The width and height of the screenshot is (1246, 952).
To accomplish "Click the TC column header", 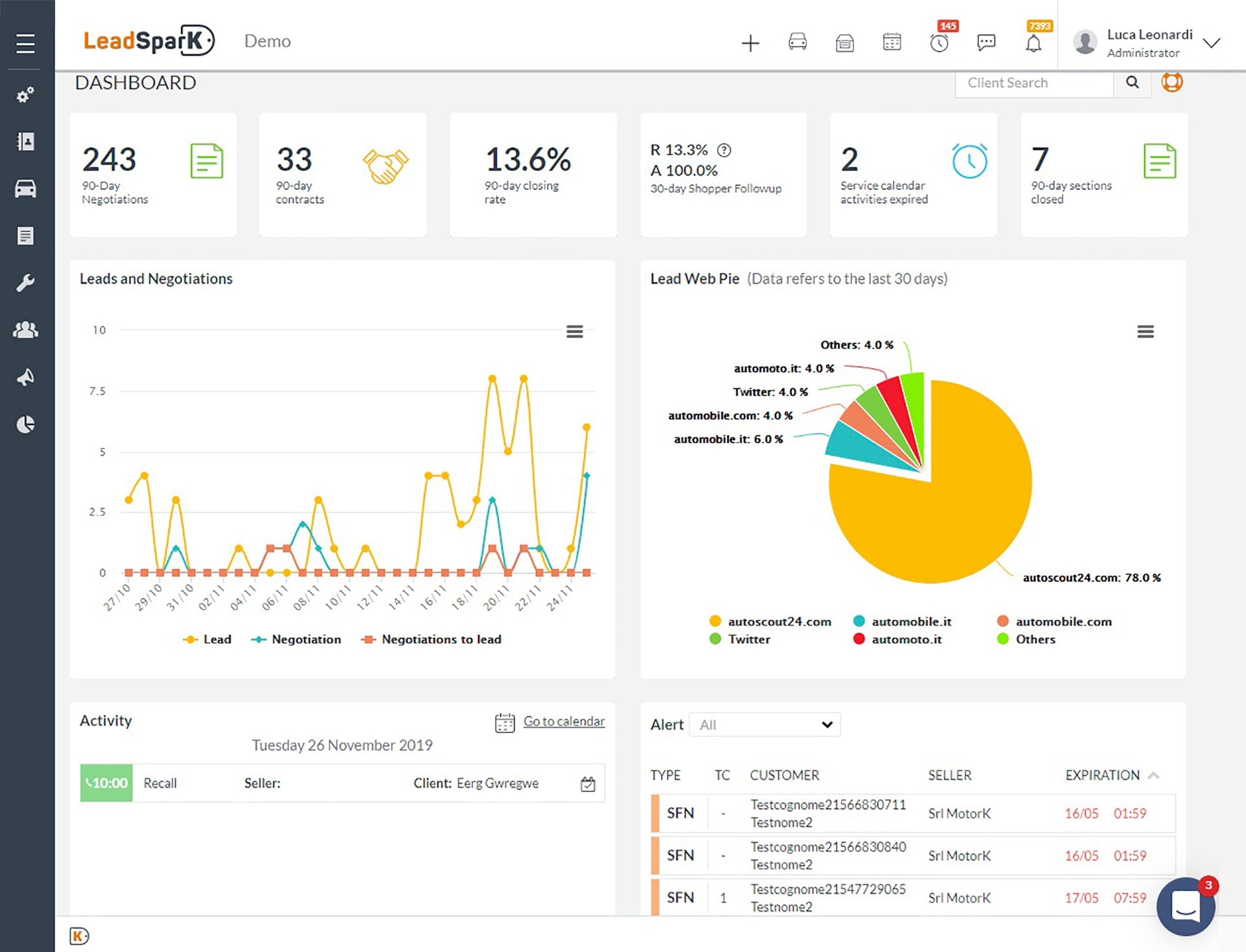I will [722, 775].
